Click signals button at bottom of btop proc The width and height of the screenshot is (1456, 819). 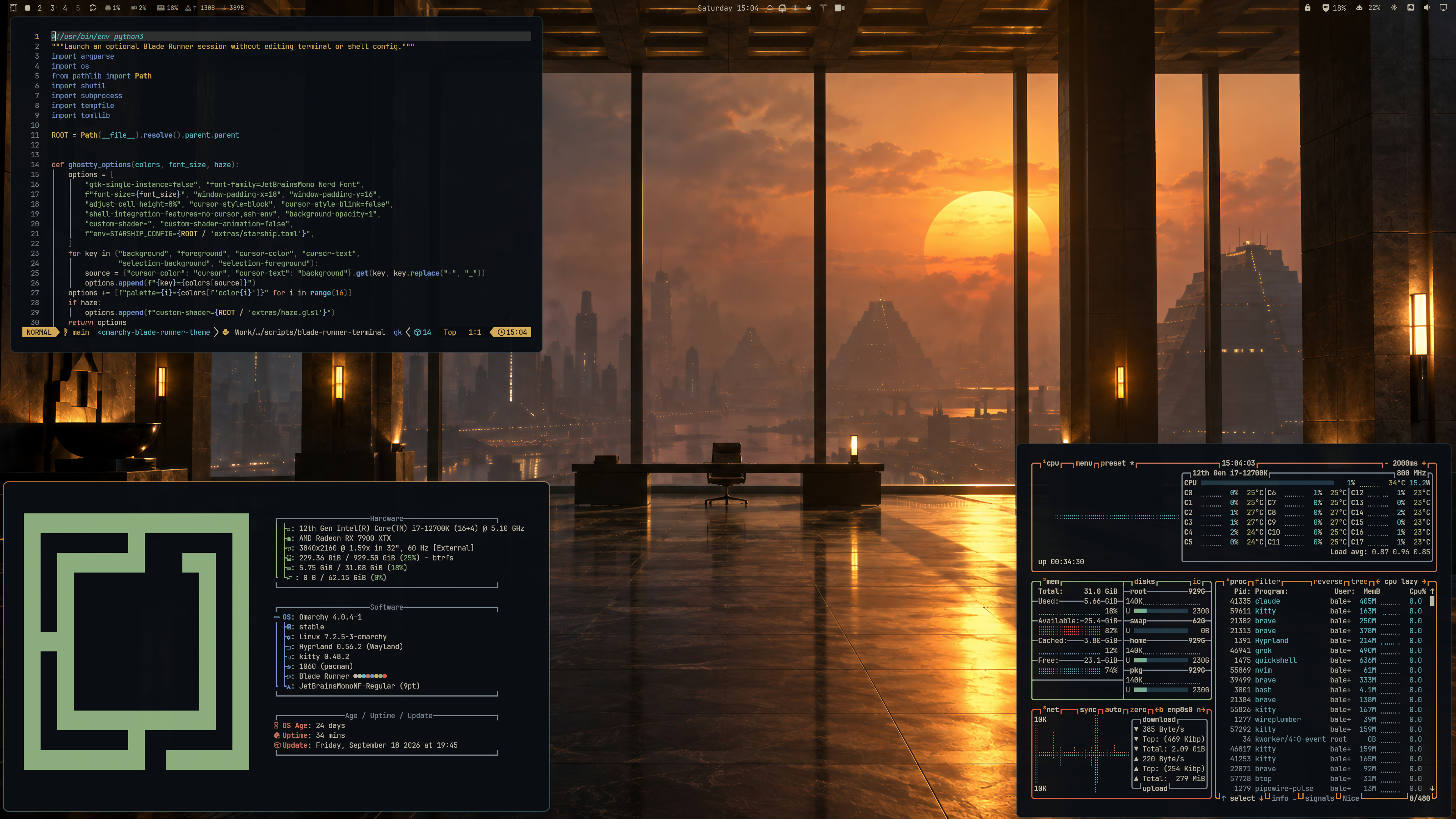pos(1319,799)
